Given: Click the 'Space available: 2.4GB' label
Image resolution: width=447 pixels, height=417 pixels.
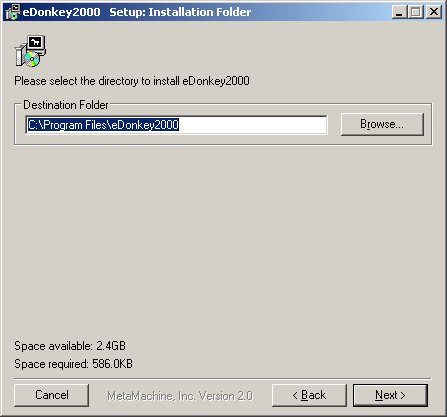Looking at the screenshot, I should tap(70, 346).
